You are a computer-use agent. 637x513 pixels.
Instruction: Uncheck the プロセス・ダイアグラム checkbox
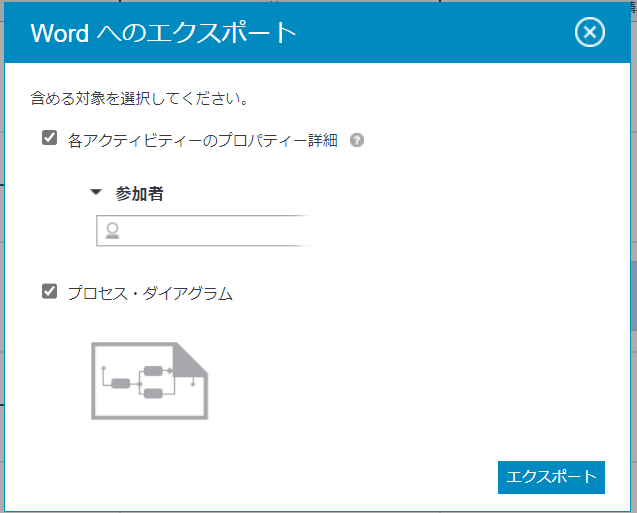(50, 291)
